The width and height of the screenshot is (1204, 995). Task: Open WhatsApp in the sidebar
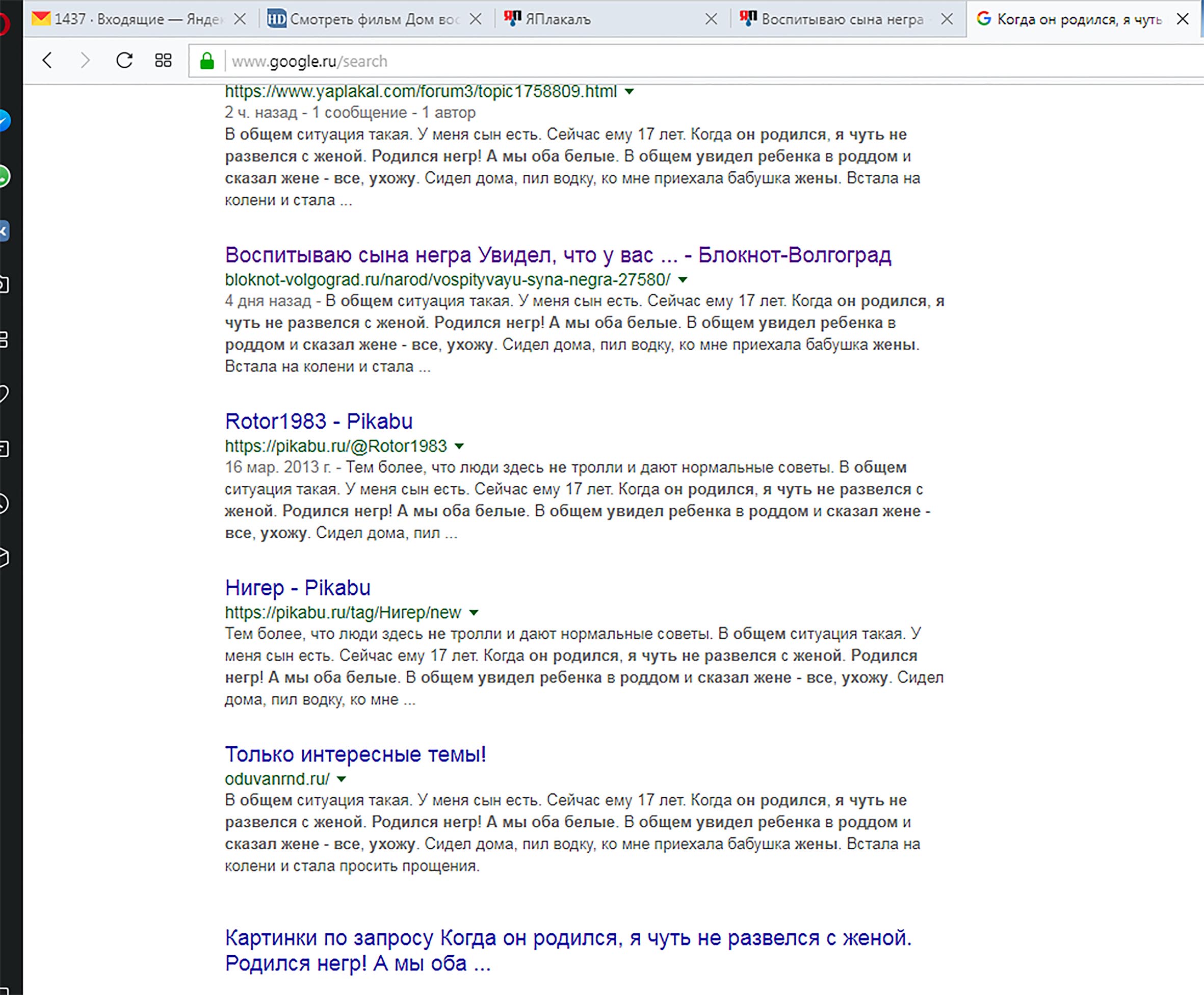point(5,176)
